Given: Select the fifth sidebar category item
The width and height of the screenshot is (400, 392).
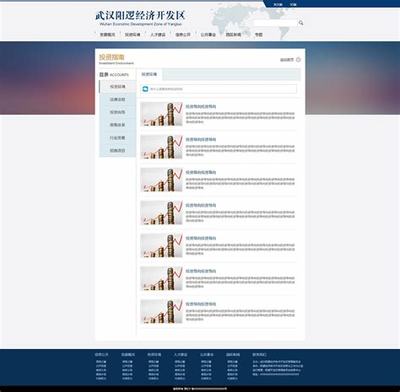Looking at the screenshot, I should (118, 138).
